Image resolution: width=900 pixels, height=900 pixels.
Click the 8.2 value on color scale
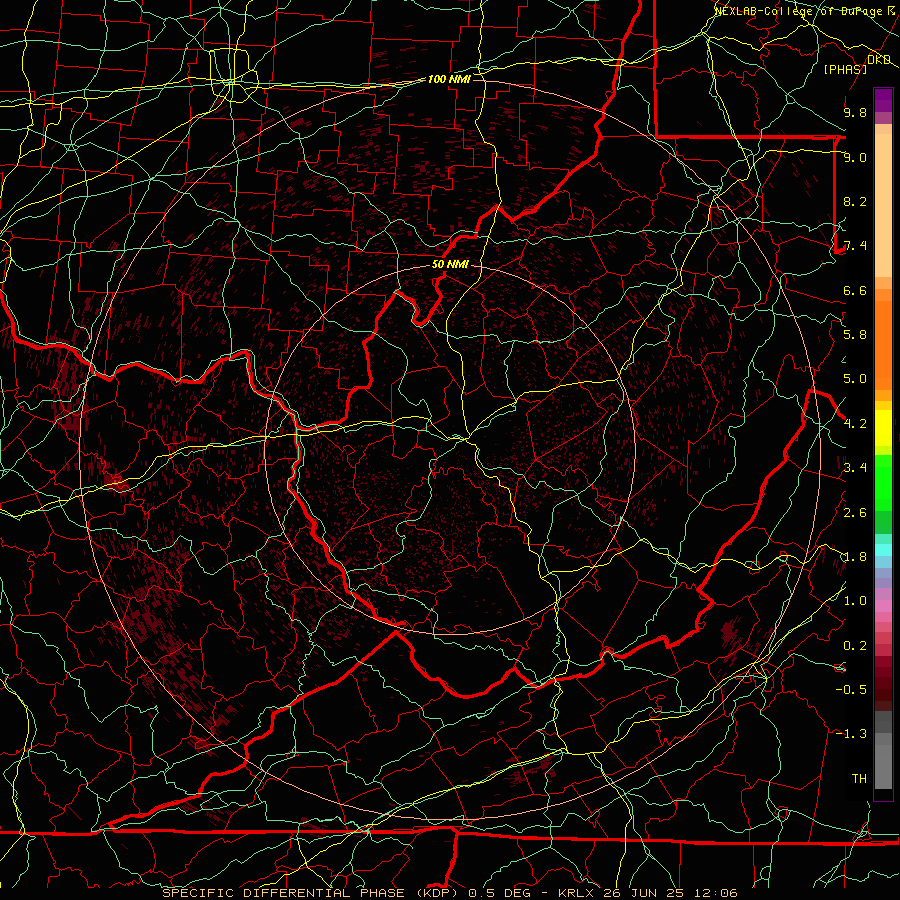(855, 201)
